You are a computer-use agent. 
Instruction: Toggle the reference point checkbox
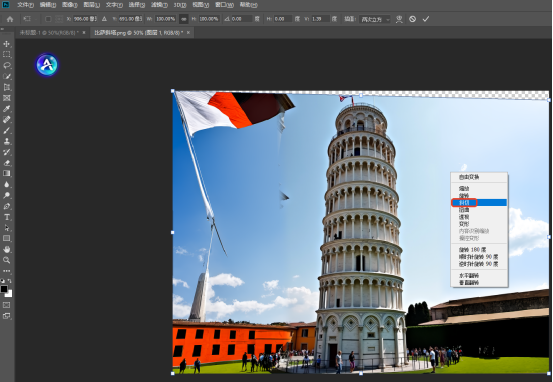coord(48,19)
